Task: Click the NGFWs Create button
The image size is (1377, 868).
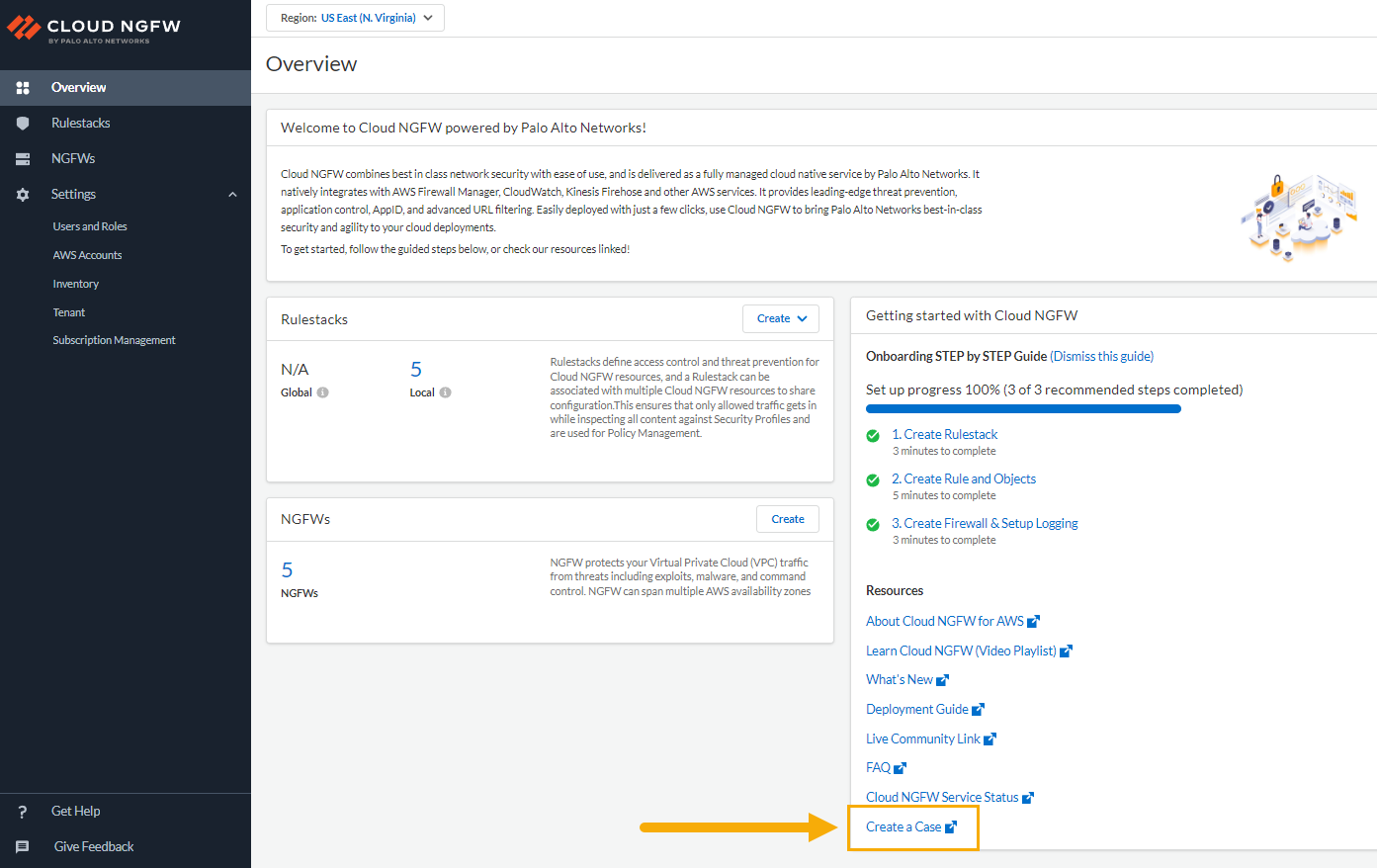Action: point(788,519)
